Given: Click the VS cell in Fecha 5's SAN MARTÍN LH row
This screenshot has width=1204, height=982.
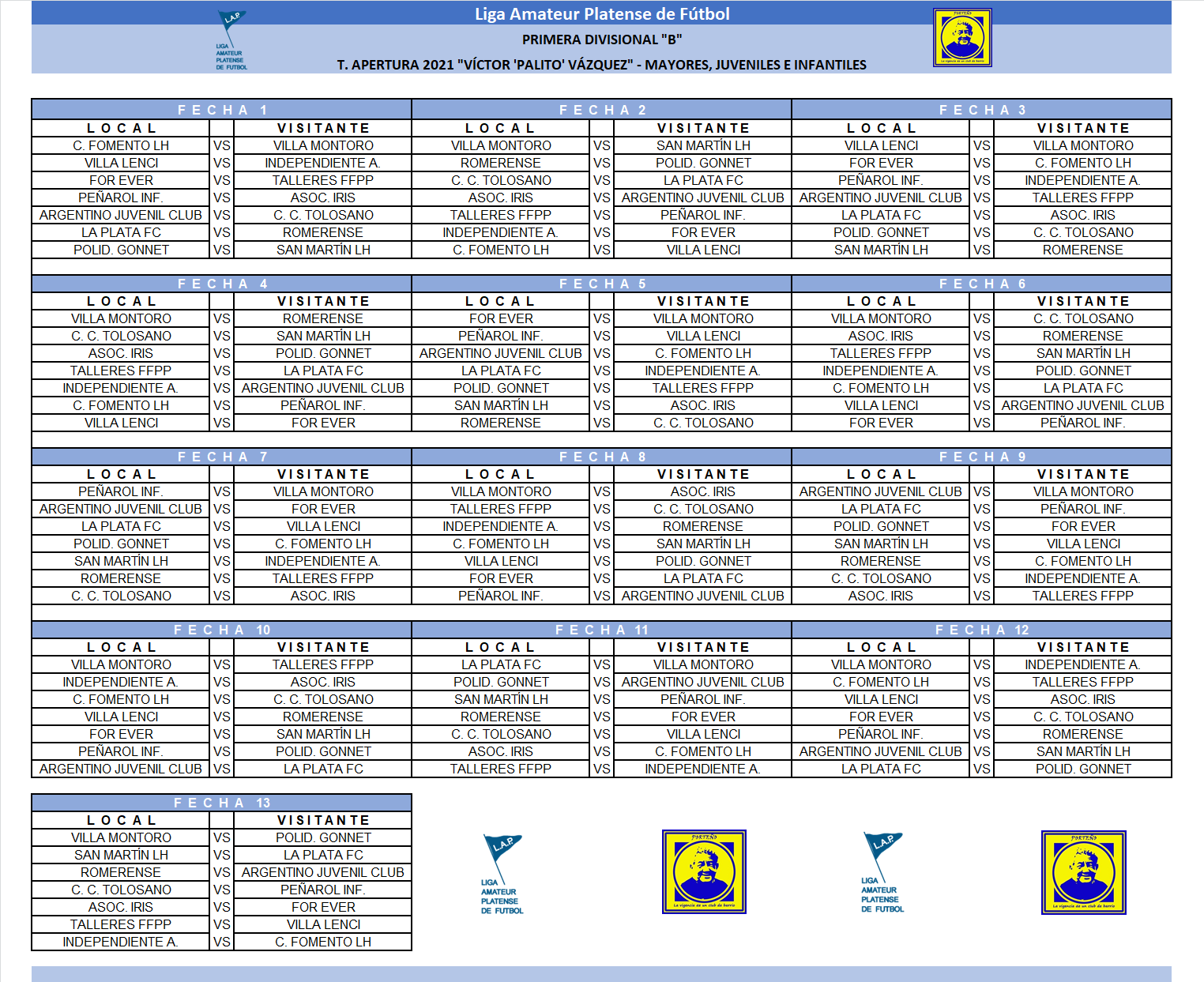Looking at the screenshot, I should 602,405.
